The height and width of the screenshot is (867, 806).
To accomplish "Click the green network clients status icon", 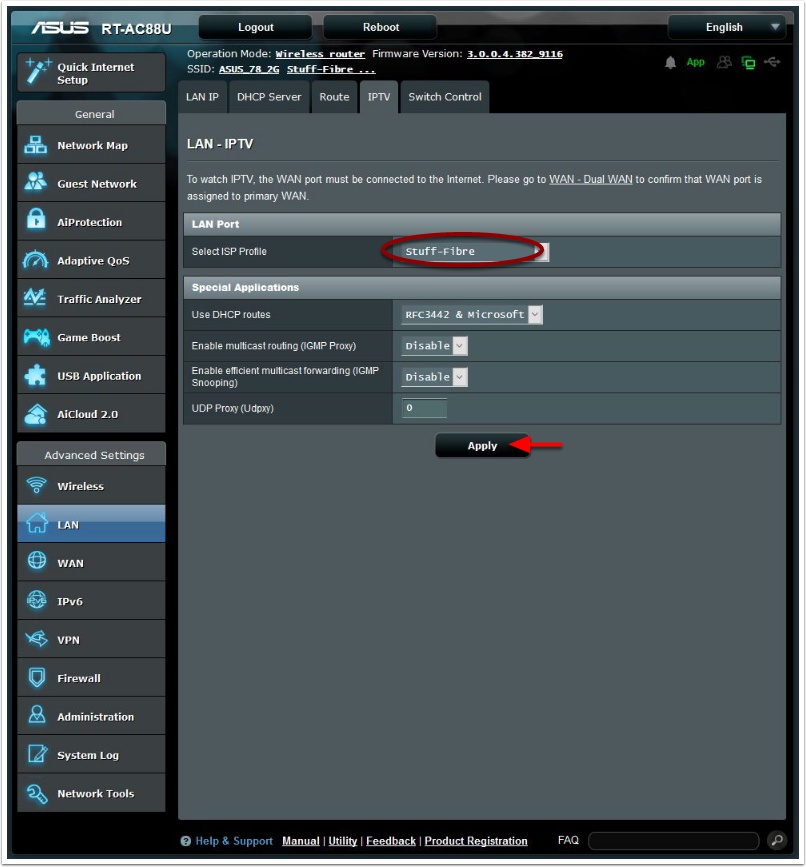I will tap(748, 62).
